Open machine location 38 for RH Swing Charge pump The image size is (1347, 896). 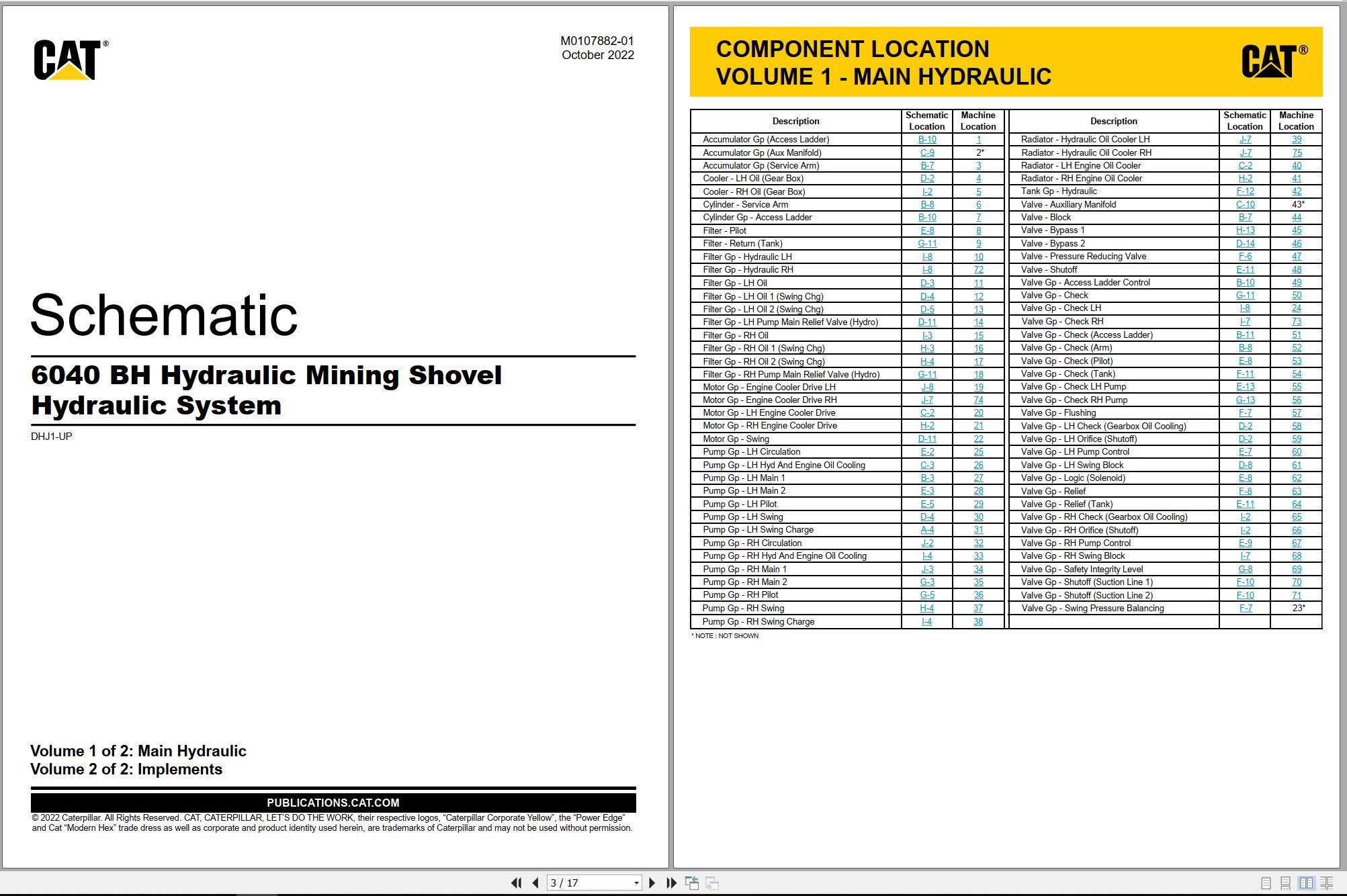pos(978,621)
